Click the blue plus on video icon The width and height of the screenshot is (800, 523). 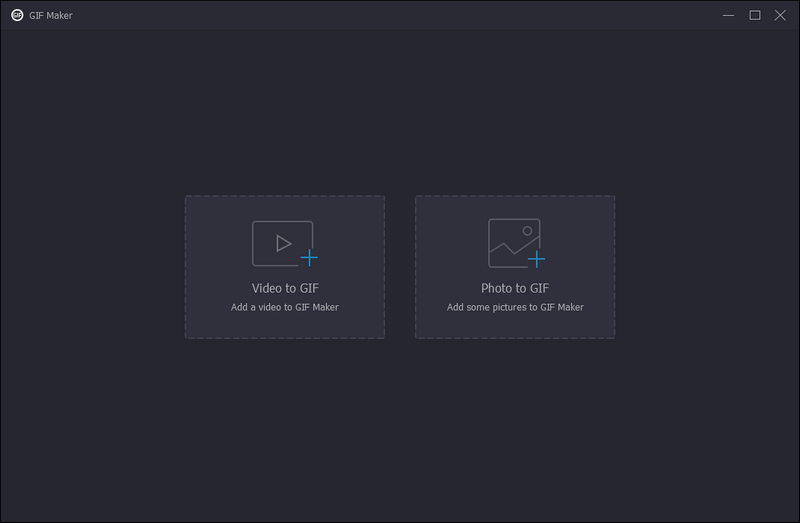pyautogui.click(x=309, y=258)
